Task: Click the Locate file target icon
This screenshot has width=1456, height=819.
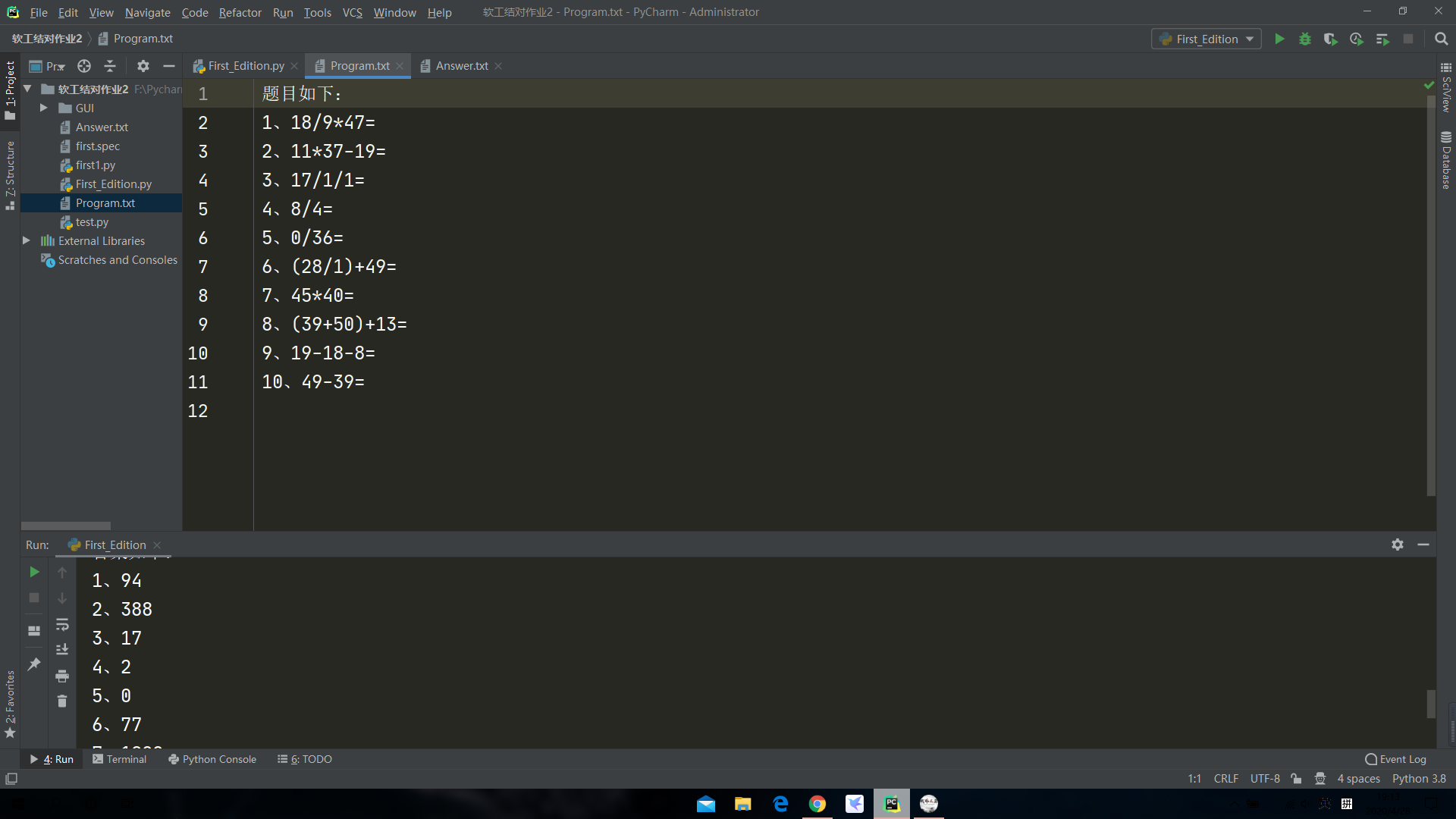Action: pyautogui.click(x=84, y=66)
